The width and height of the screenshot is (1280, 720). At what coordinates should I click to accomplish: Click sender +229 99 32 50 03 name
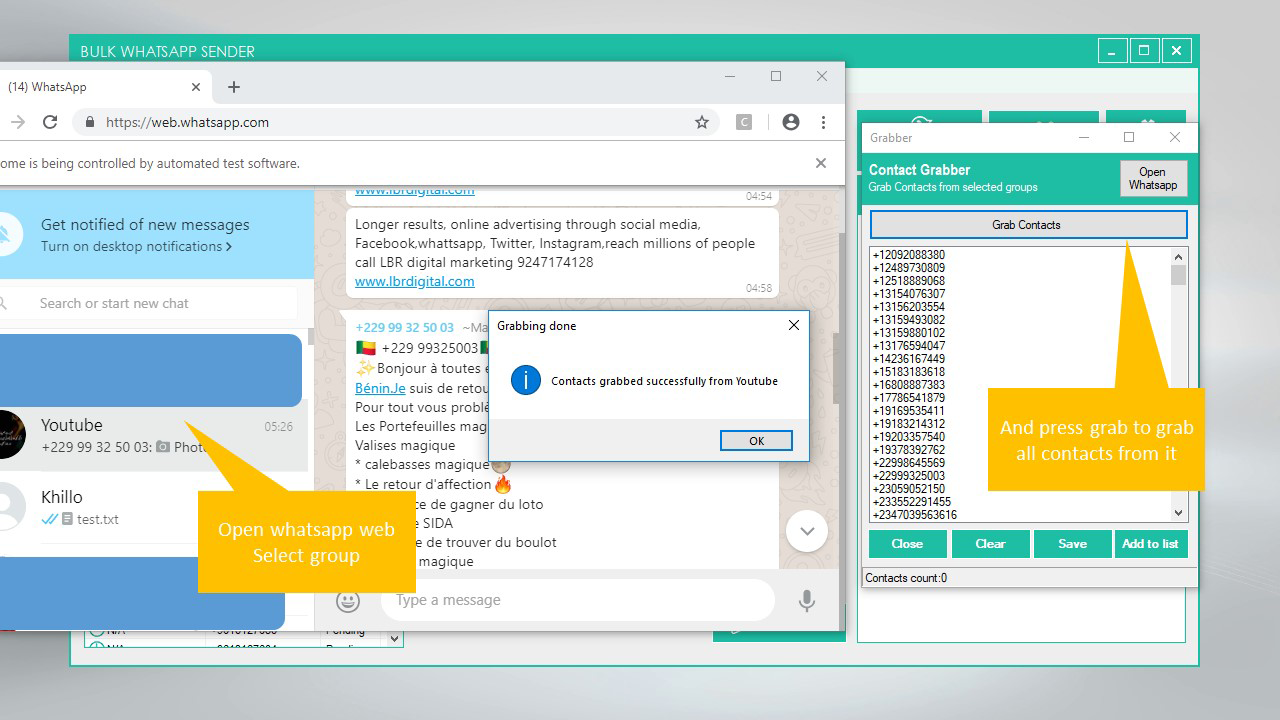point(404,327)
